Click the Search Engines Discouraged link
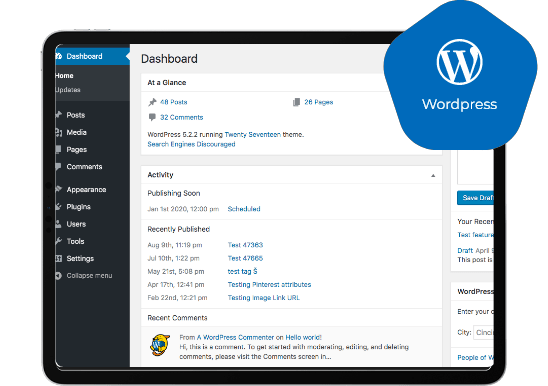 191,144
